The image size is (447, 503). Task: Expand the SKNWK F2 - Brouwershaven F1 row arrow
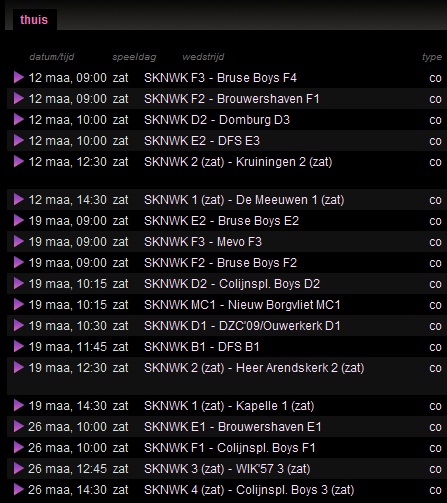[x=19, y=99]
